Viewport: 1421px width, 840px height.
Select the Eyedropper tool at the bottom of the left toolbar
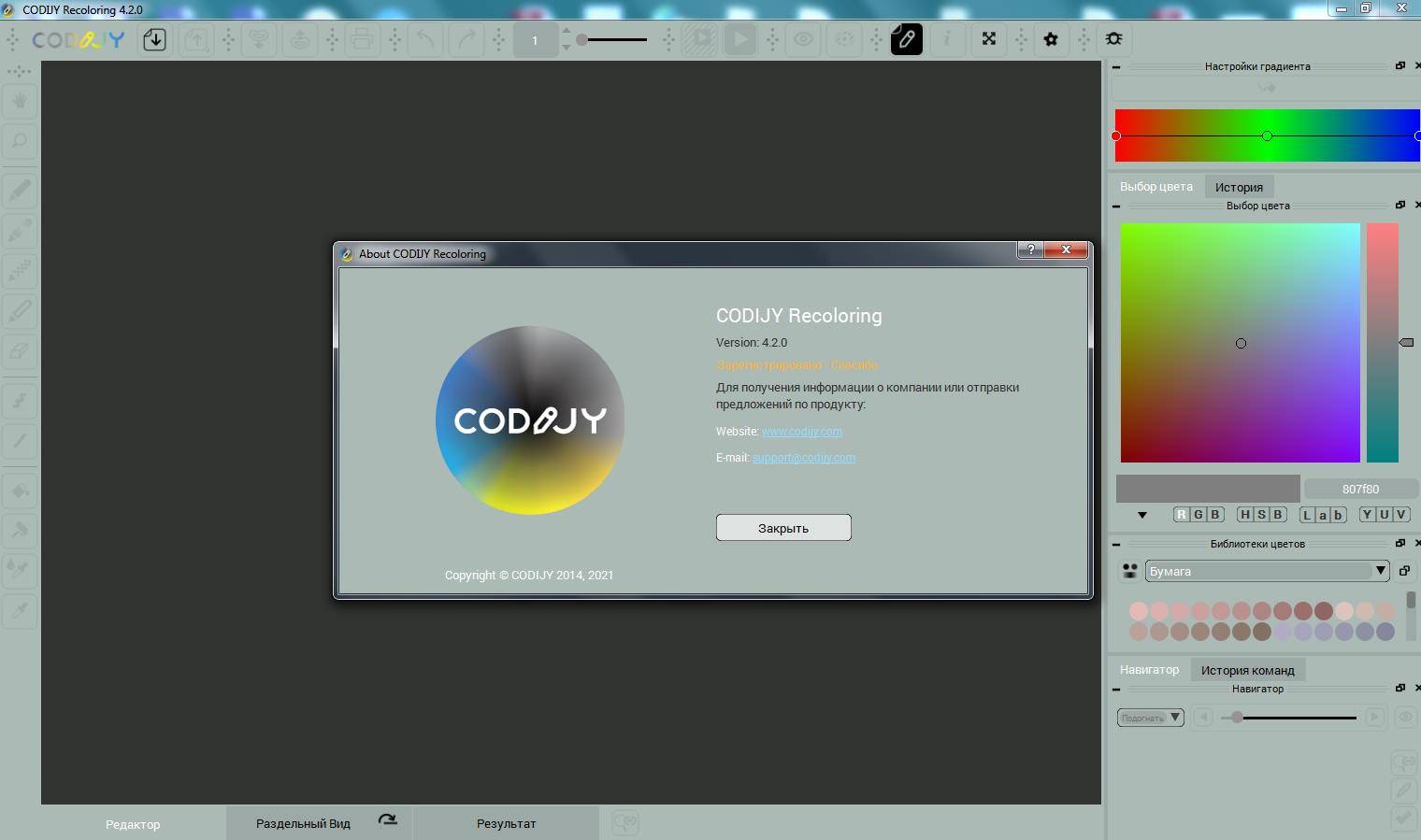[x=20, y=611]
